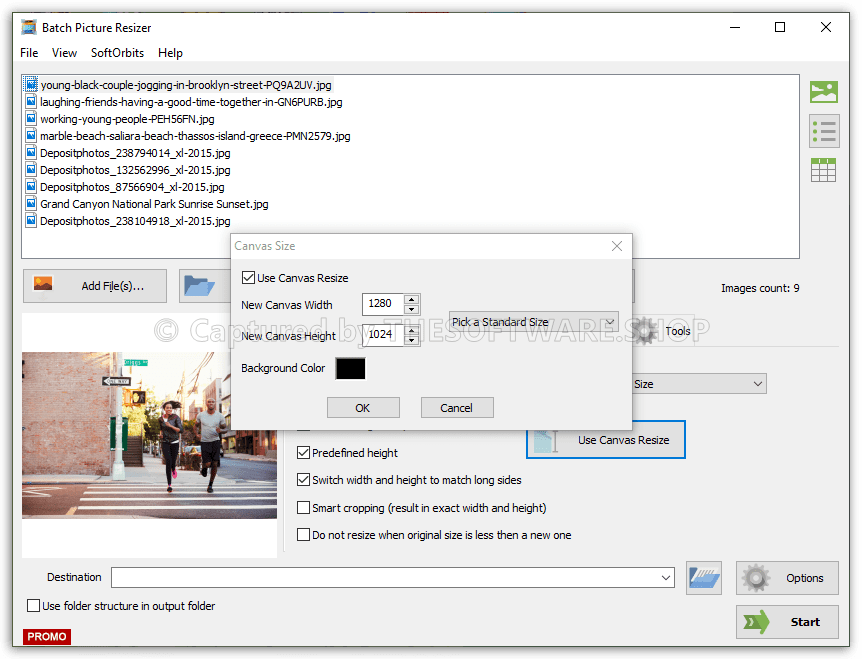The width and height of the screenshot is (862, 659).
Task: Increase New Canvas Height with up arrow
Action: point(411,330)
